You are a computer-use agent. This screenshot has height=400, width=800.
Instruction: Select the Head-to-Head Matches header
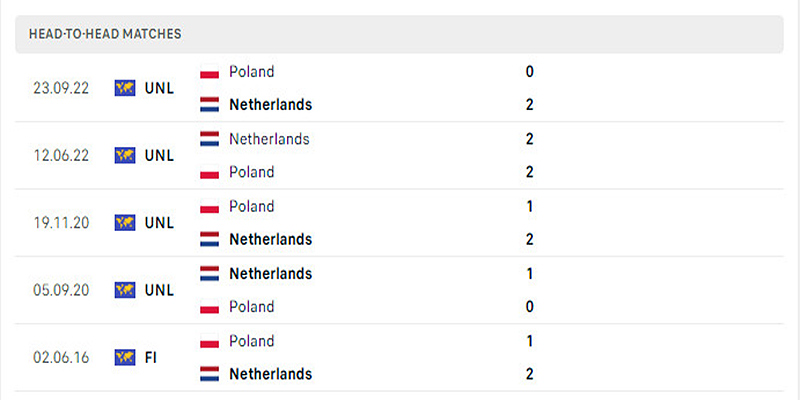[105, 34]
